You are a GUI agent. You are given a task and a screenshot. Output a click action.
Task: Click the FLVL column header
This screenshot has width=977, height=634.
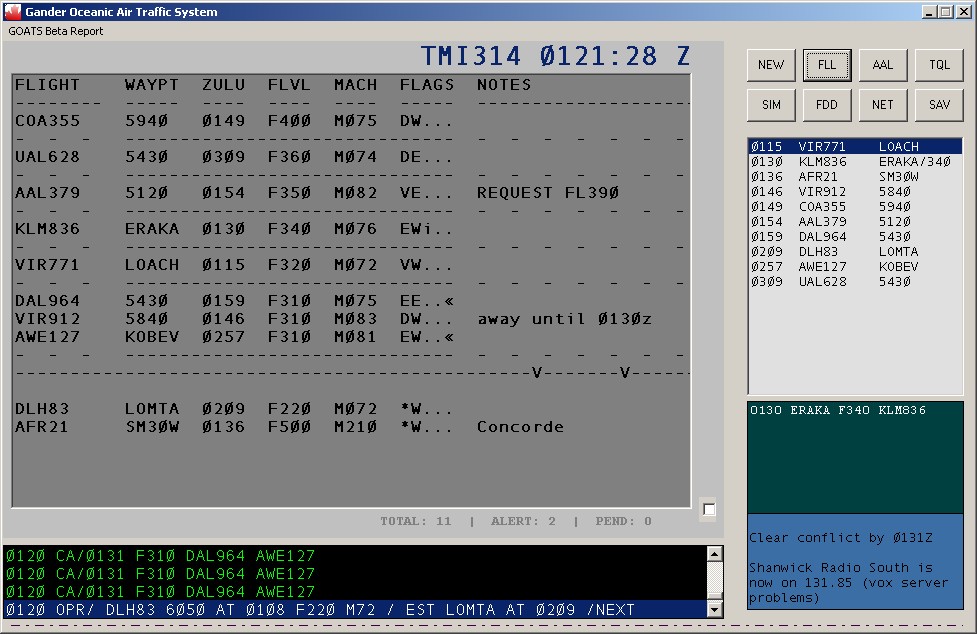(x=289, y=85)
